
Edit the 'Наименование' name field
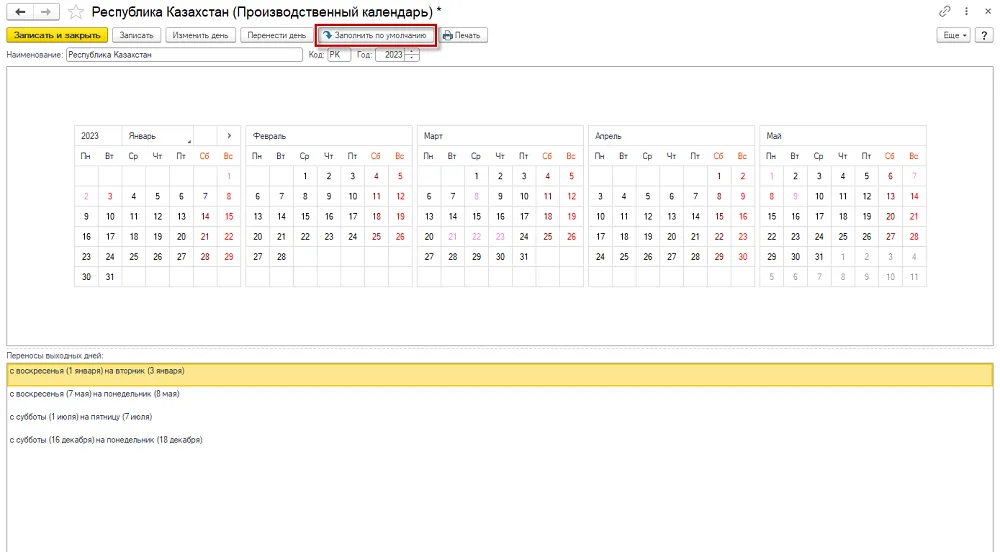click(184, 55)
